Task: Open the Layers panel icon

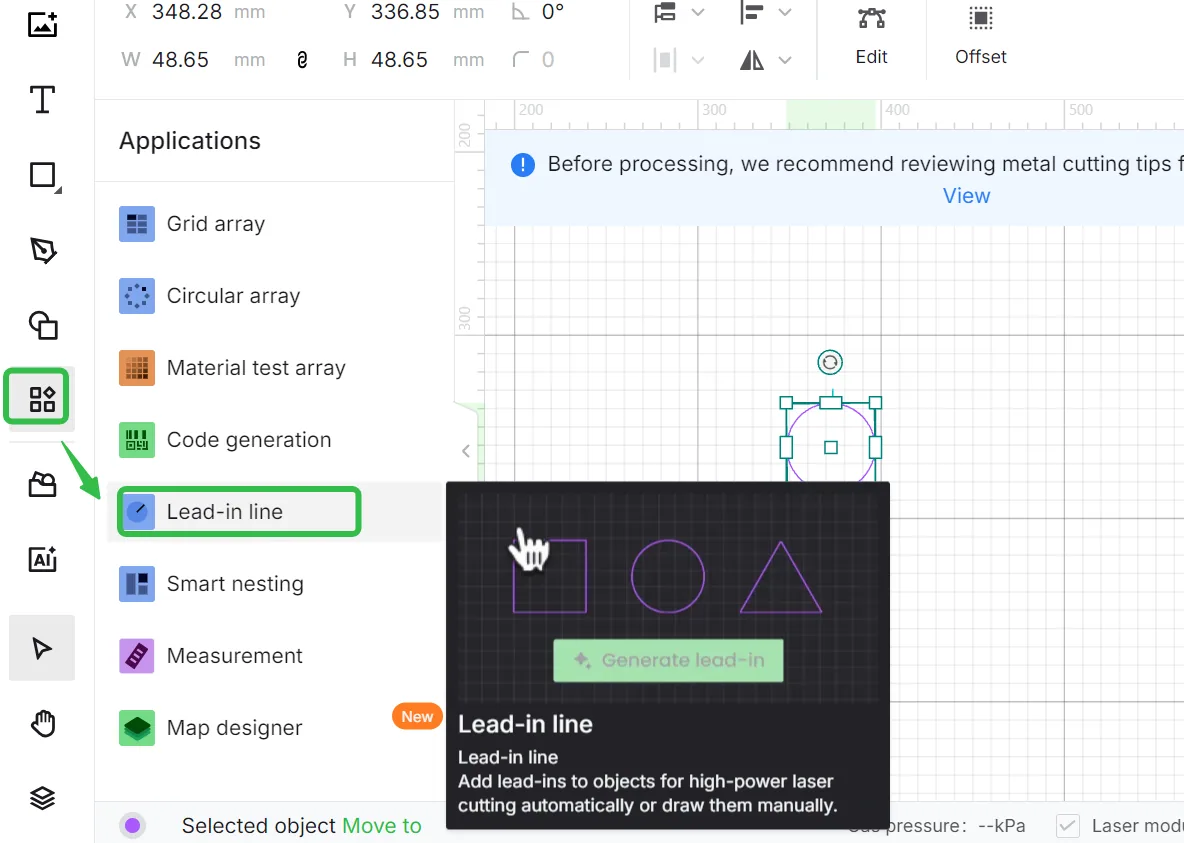Action: (x=42, y=798)
